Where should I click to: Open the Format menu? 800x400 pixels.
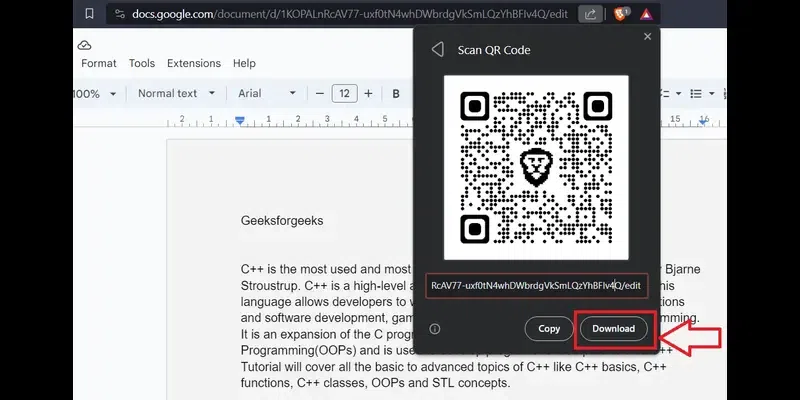click(99, 63)
